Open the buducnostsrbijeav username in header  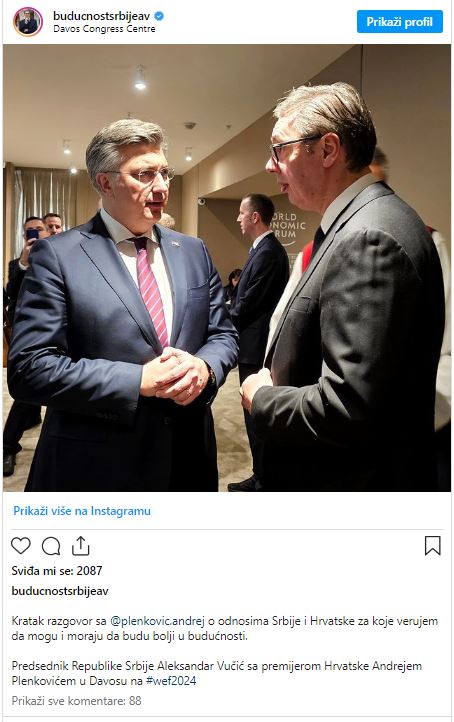[x=101, y=16]
